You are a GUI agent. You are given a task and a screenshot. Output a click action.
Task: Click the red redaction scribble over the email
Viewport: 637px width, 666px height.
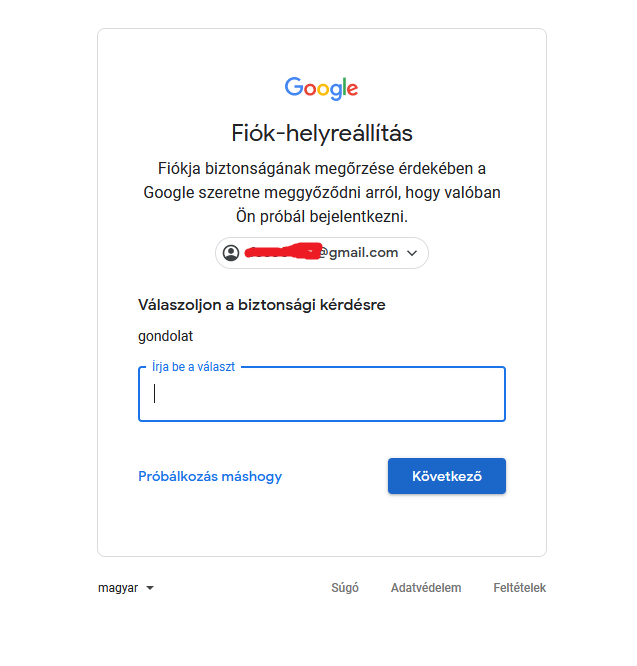pyautogui.click(x=280, y=252)
